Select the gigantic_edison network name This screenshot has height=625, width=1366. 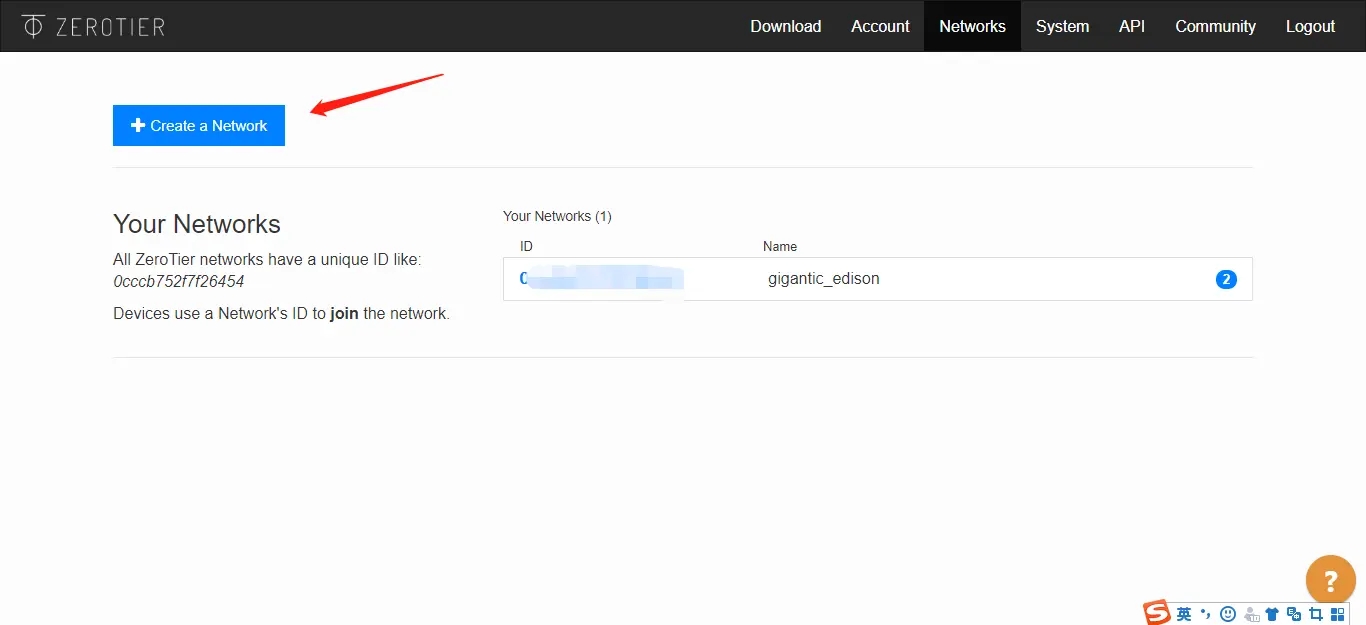824,279
